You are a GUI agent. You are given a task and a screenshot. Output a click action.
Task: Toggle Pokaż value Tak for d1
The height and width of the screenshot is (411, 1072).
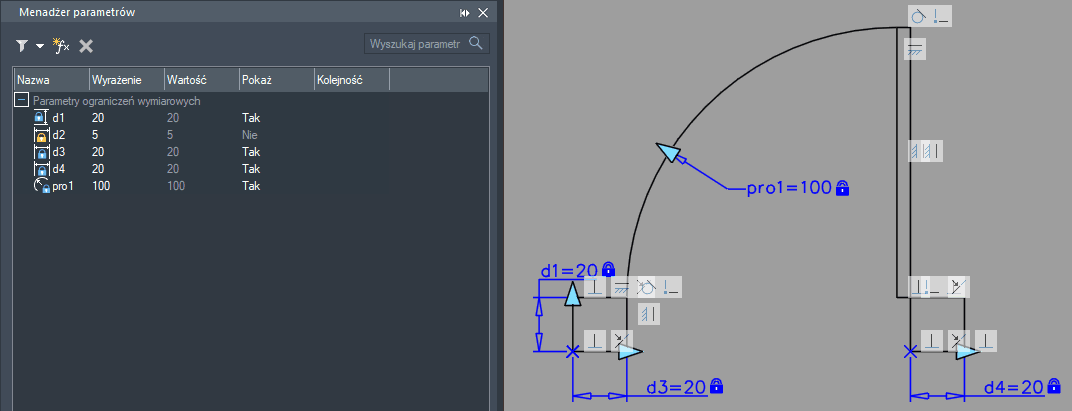pos(251,118)
